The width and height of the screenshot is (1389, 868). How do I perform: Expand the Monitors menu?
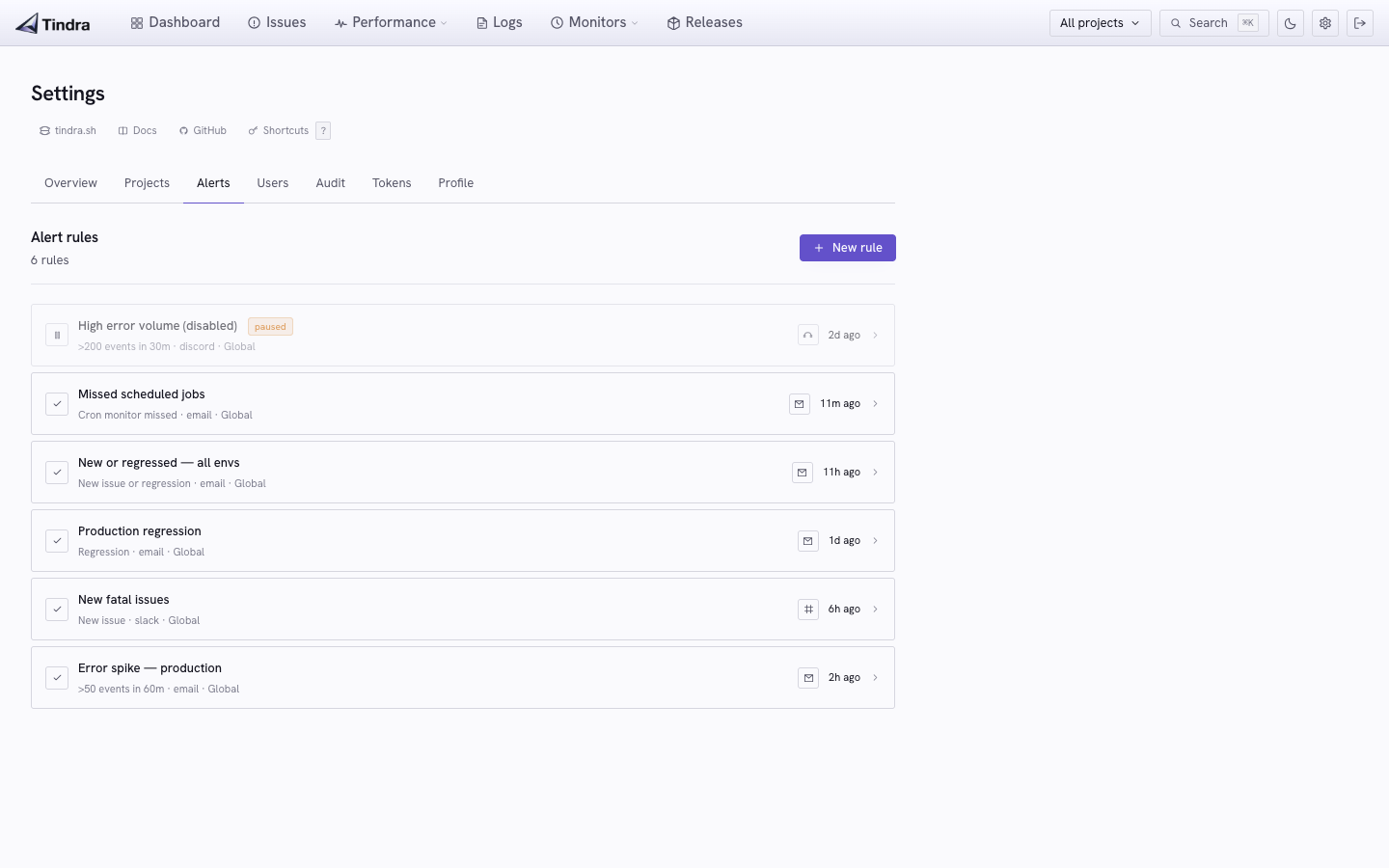(594, 22)
